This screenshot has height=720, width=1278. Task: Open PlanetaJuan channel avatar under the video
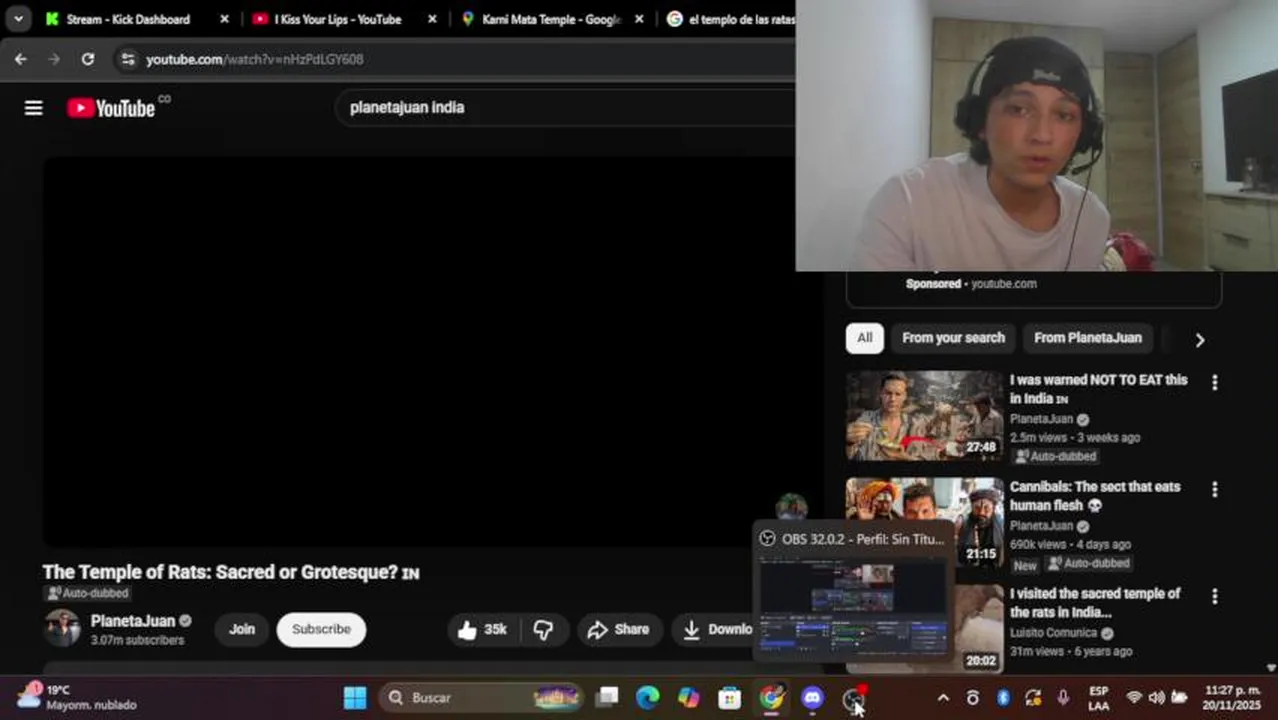61,628
